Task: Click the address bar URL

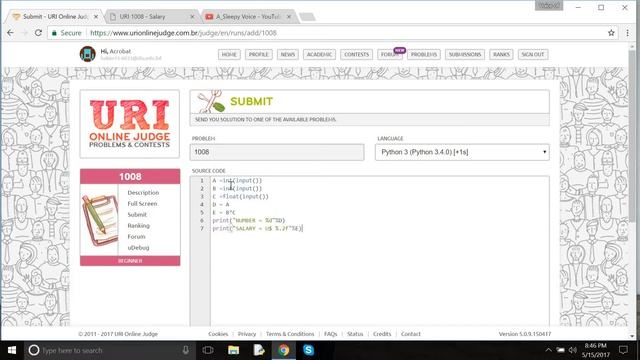Action: (x=183, y=33)
